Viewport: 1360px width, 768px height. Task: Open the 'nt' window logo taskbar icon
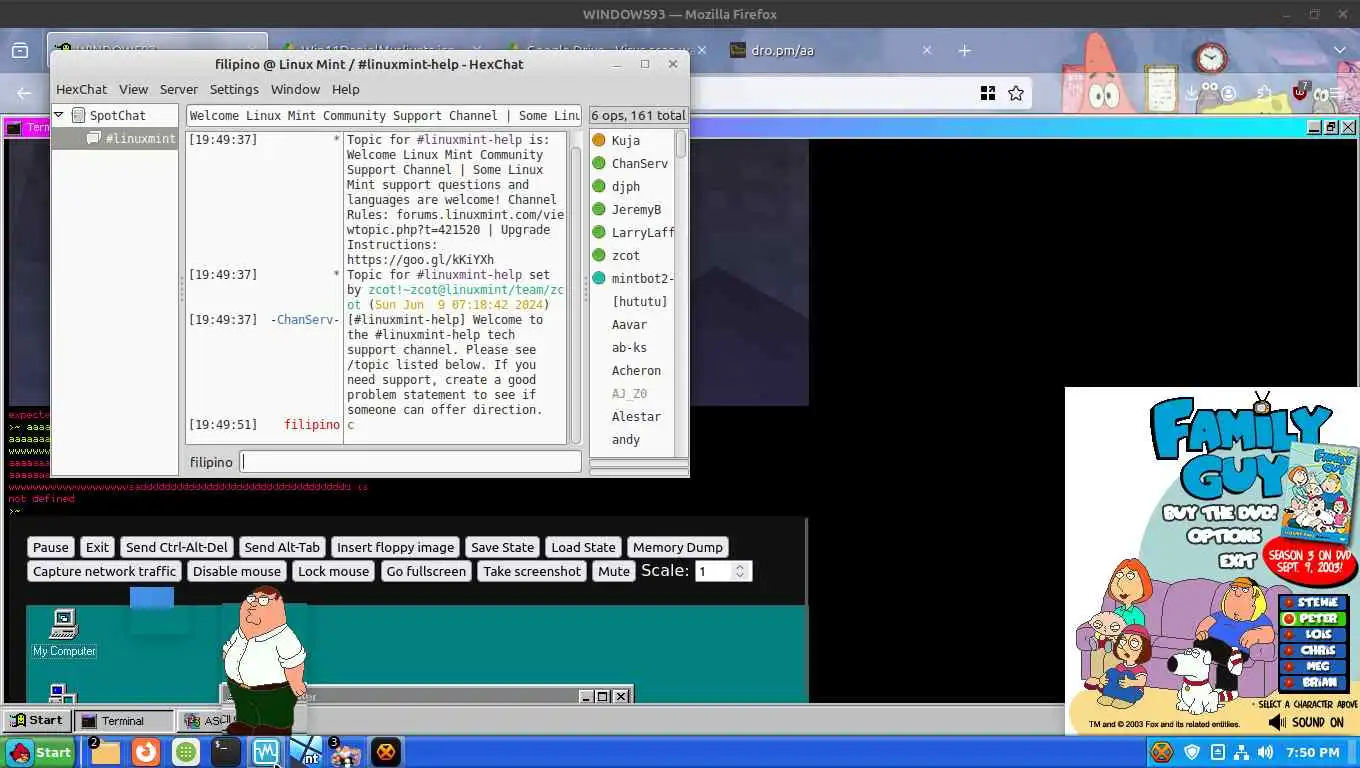pyautogui.click(x=306, y=752)
